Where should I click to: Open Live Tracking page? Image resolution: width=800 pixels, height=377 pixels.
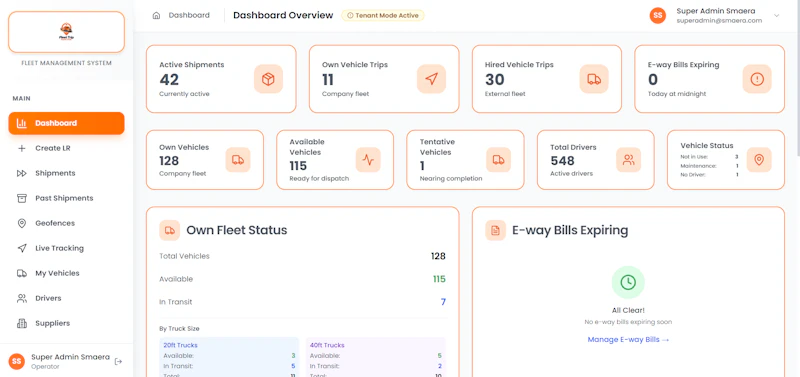[x=66, y=248]
